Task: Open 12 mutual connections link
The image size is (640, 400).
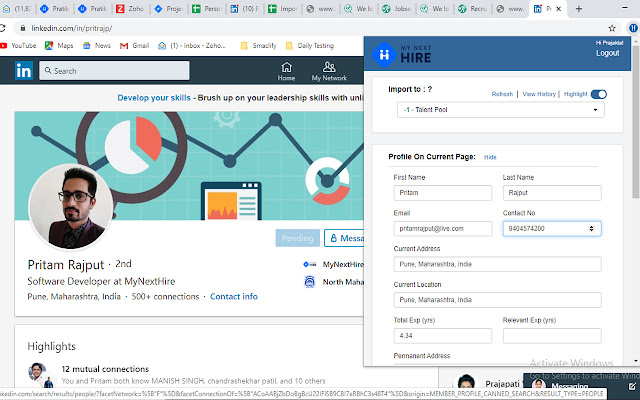Action: pyautogui.click(x=105, y=369)
